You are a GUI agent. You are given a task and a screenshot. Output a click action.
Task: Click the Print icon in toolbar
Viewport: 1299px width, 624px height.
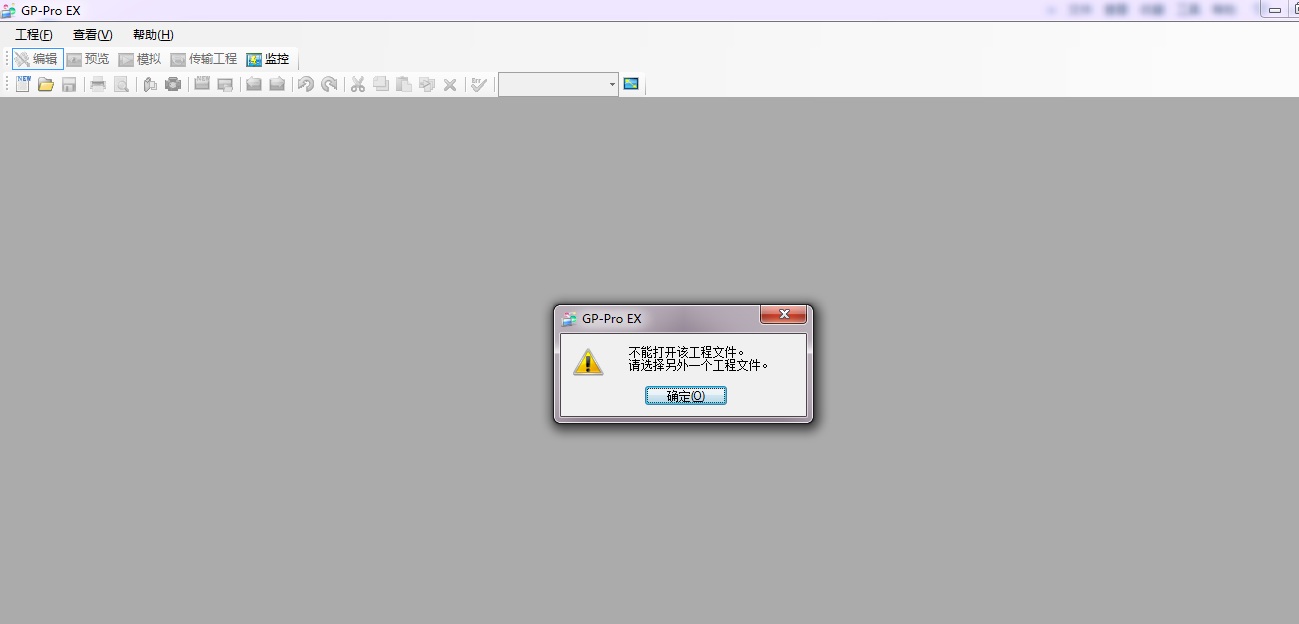point(98,84)
